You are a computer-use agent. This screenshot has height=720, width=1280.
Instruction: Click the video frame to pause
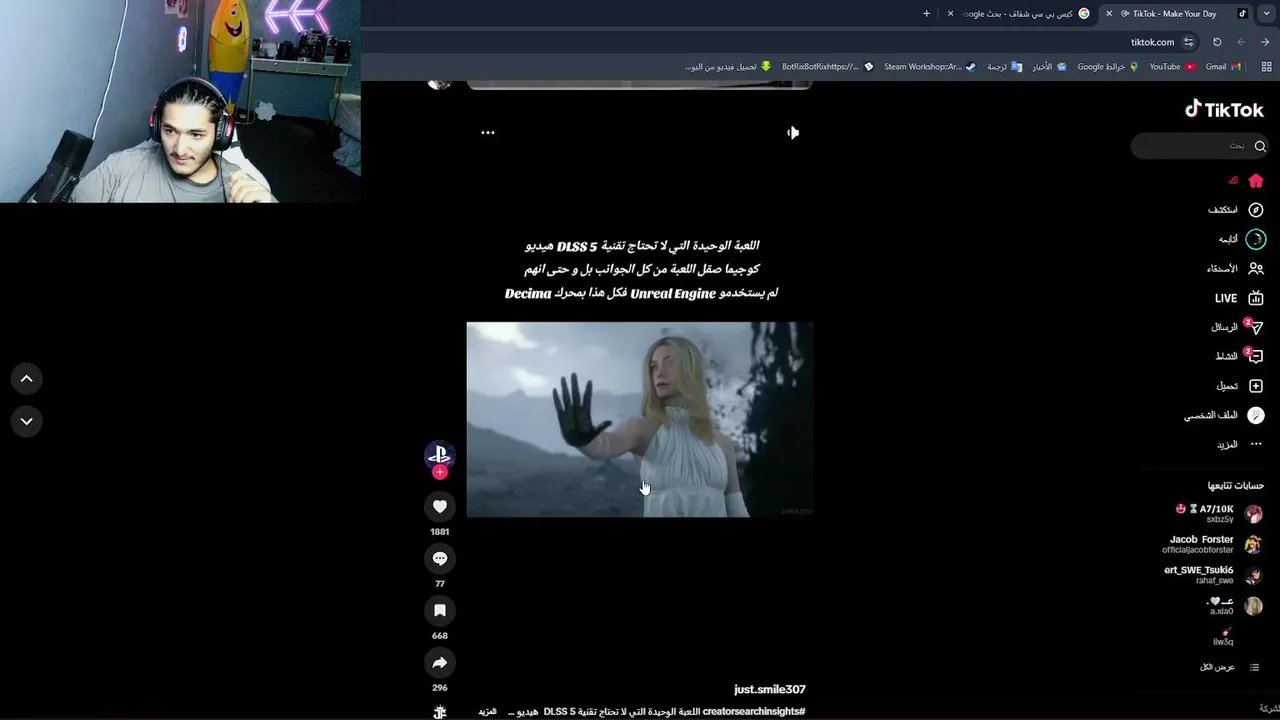(640, 419)
